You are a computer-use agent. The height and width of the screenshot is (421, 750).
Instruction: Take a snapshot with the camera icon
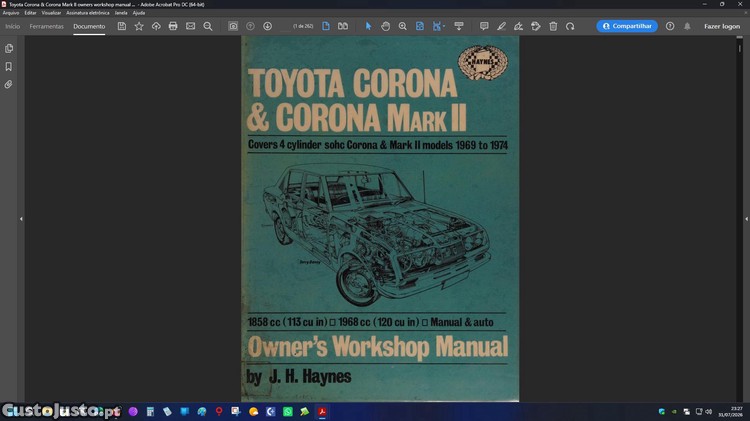tap(233, 26)
